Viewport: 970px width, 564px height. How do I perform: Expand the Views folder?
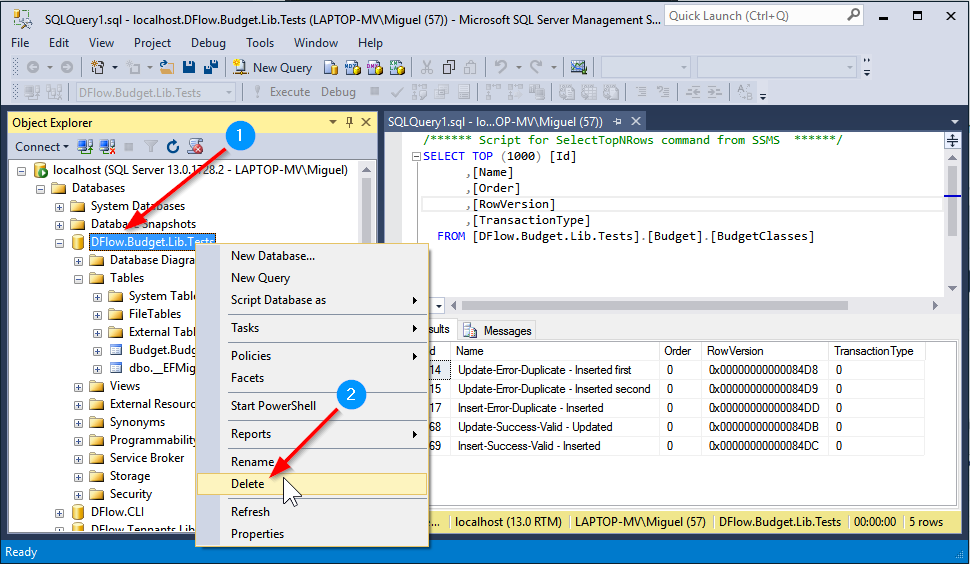tap(79, 387)
